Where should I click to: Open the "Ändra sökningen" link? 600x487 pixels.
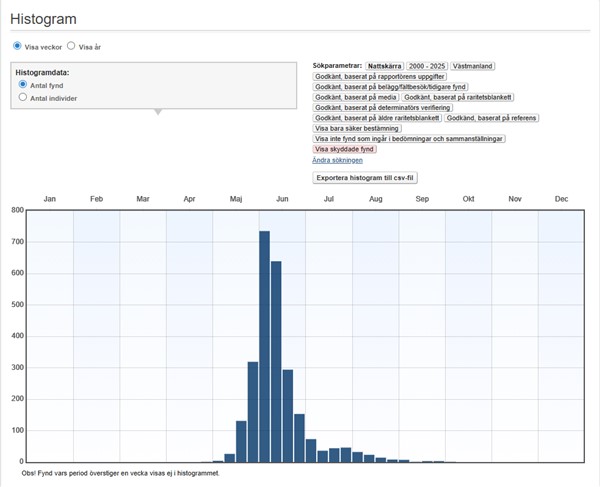pyautogui.click(x=338, y=160)
